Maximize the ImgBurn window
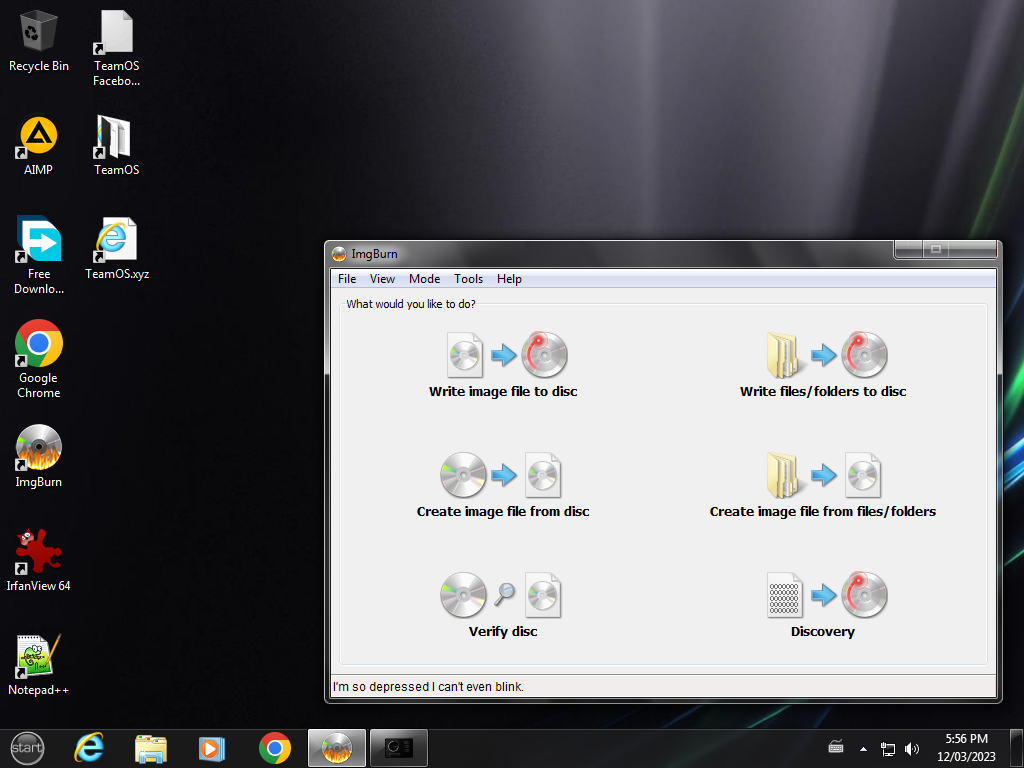Viewport: 1024px width, 768px height. [935, 249]
